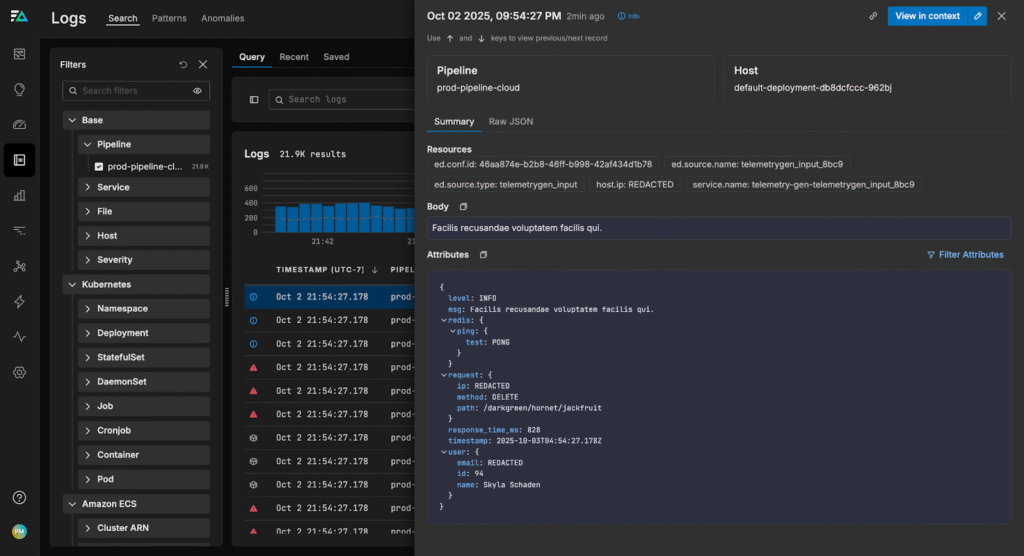Collapse the redis object in Attributes
This screenshot has width=1024, height=556.
pos(443,320)
